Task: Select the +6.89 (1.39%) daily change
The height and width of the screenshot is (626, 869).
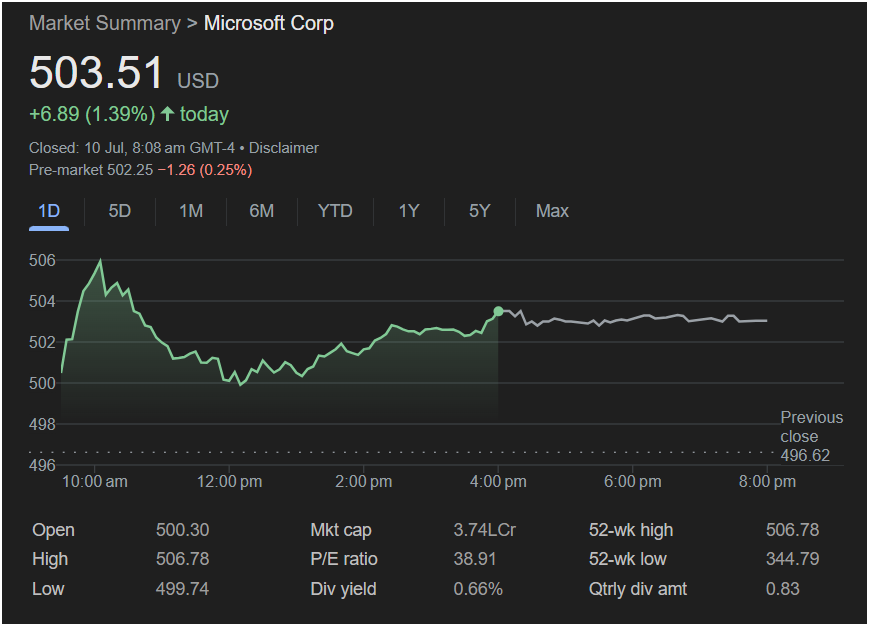Action: click(92, 114)
